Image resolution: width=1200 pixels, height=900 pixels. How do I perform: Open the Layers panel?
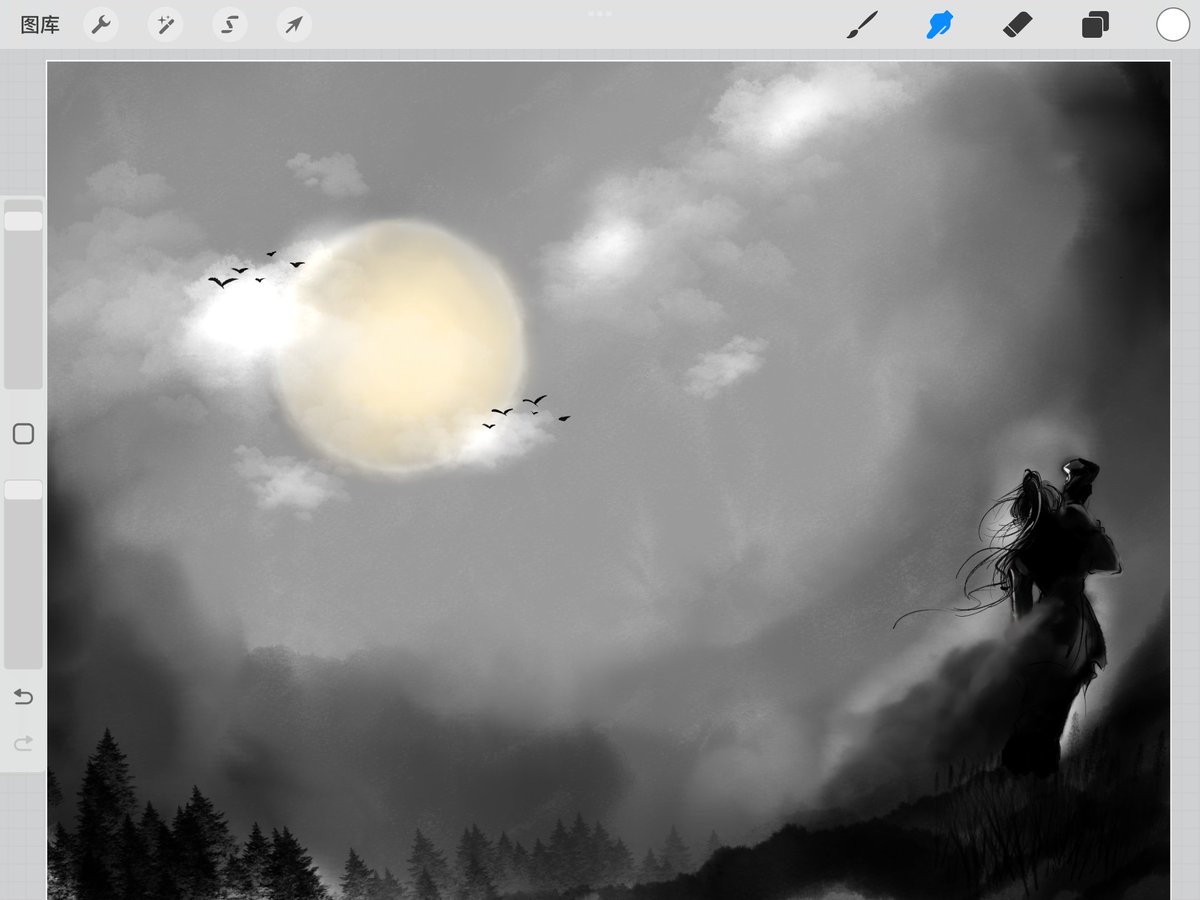(x=1095, y=25)
